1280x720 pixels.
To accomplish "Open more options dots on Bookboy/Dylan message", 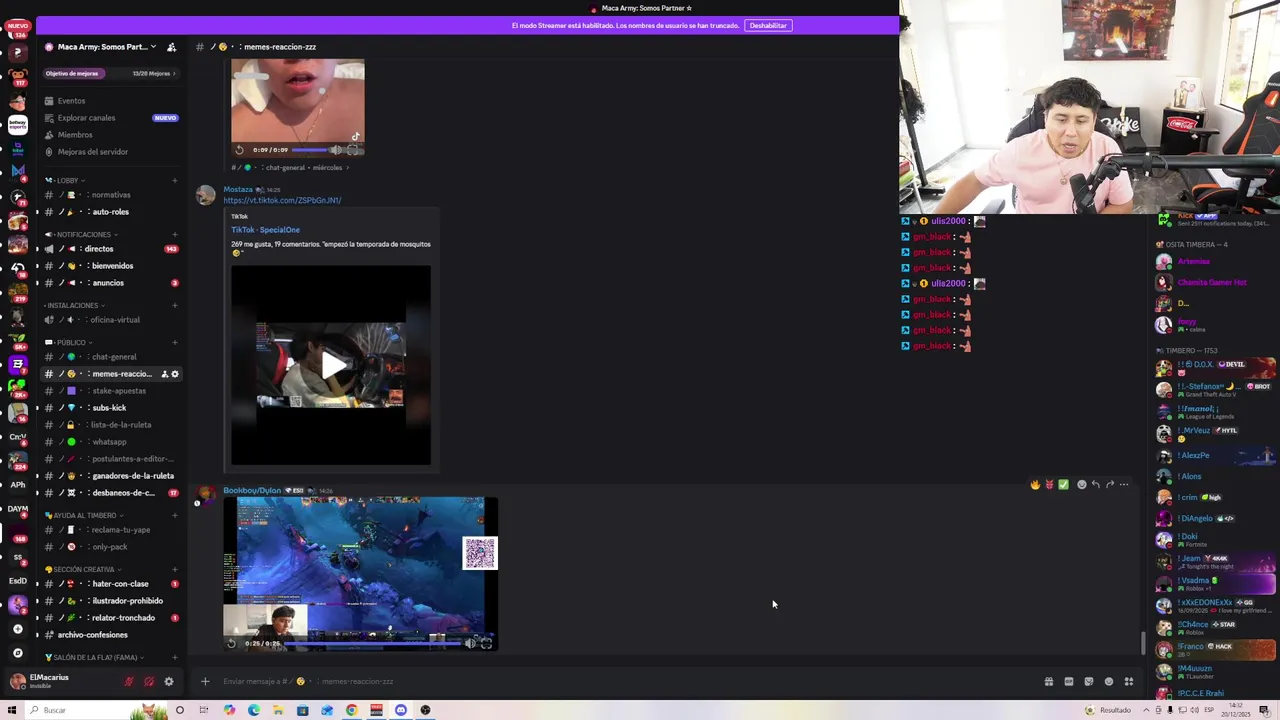I will [1124, 484].
